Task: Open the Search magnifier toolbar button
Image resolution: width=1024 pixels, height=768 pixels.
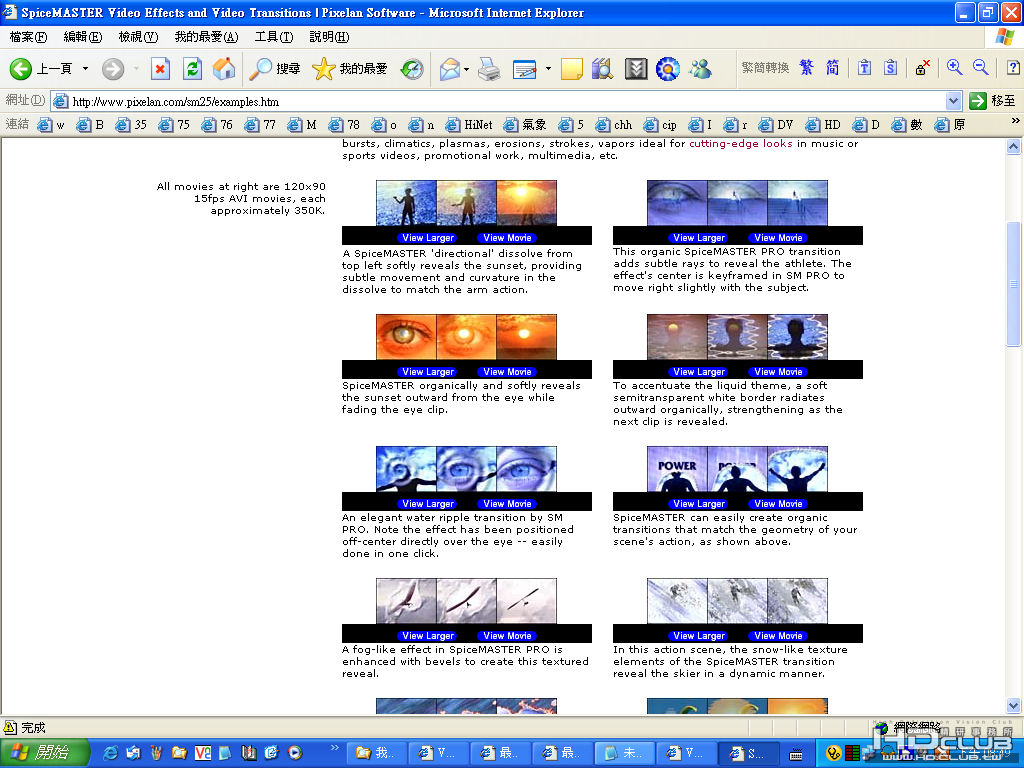Action: click(x=275, y=69)
